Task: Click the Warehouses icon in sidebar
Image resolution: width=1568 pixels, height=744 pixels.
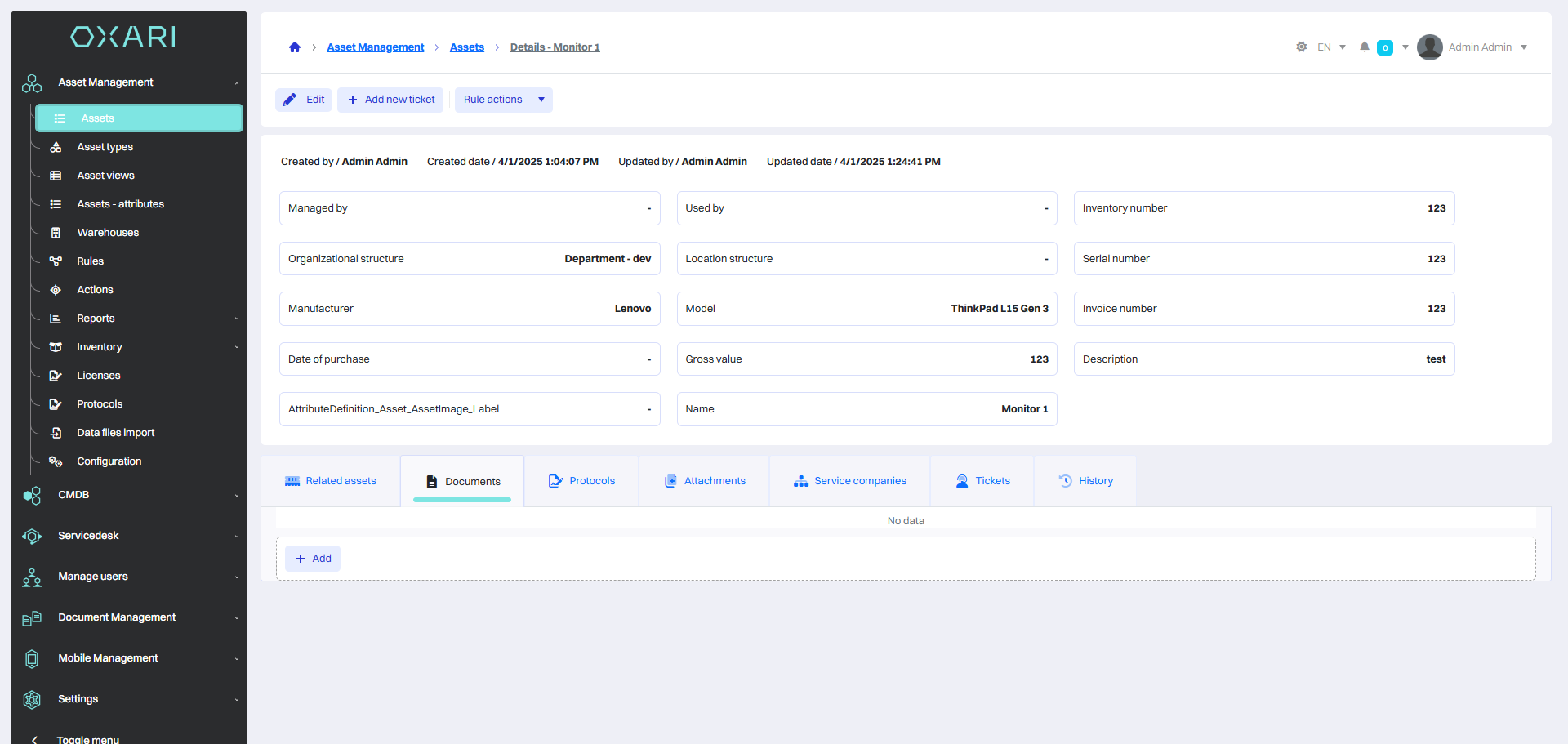Action: click(x=56, y=233)
